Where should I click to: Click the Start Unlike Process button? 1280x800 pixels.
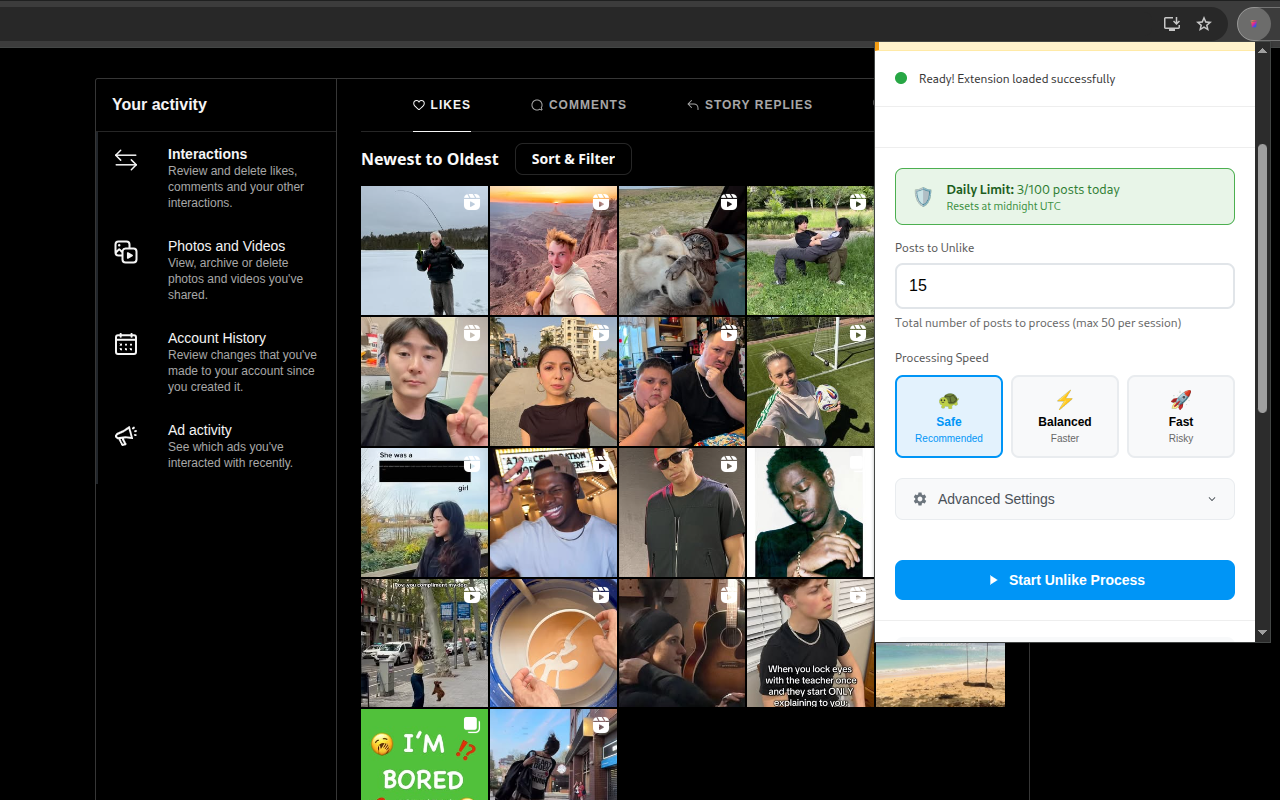point(1065,580)
